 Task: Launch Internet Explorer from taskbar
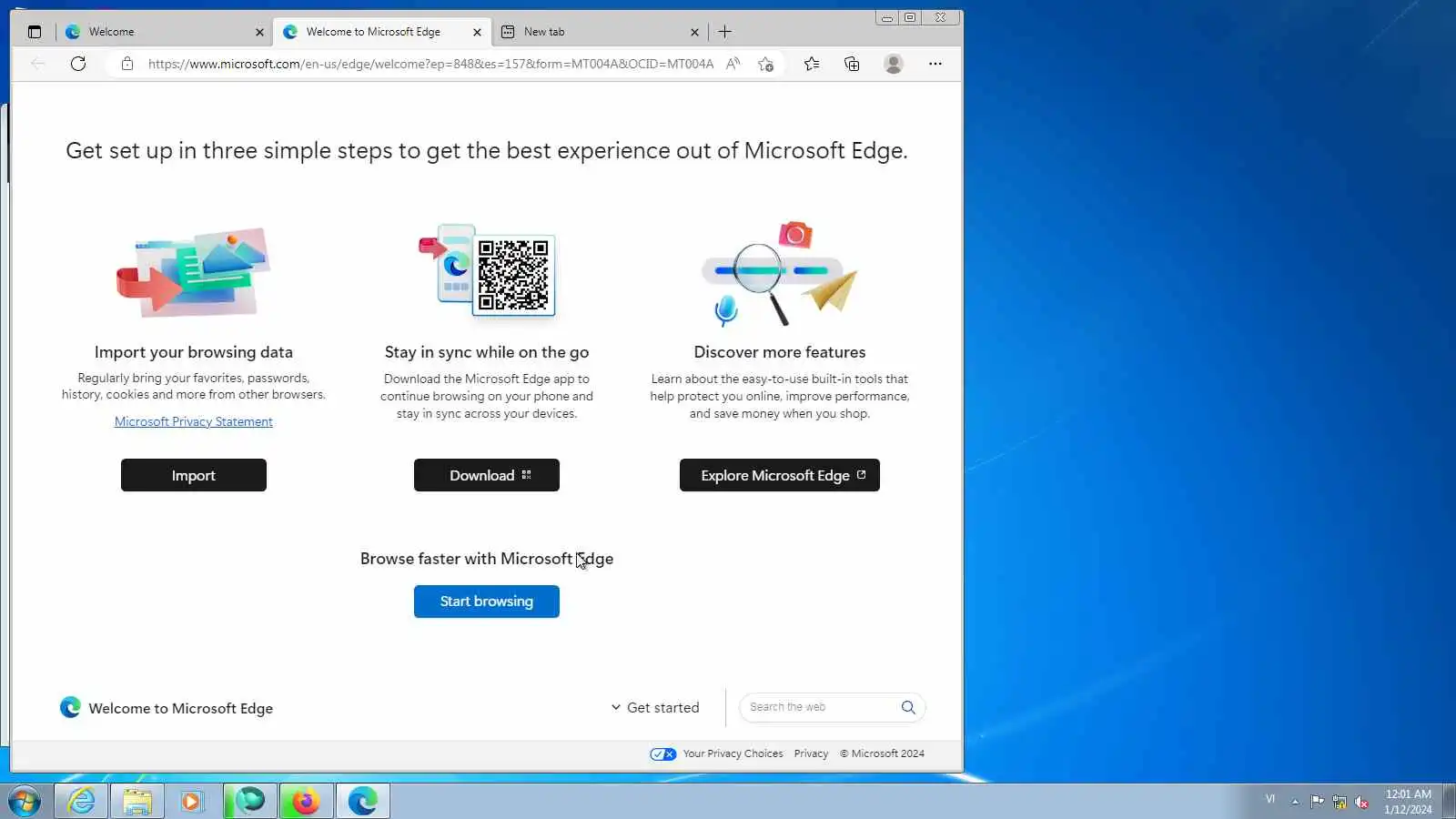[x=82, y=801]
